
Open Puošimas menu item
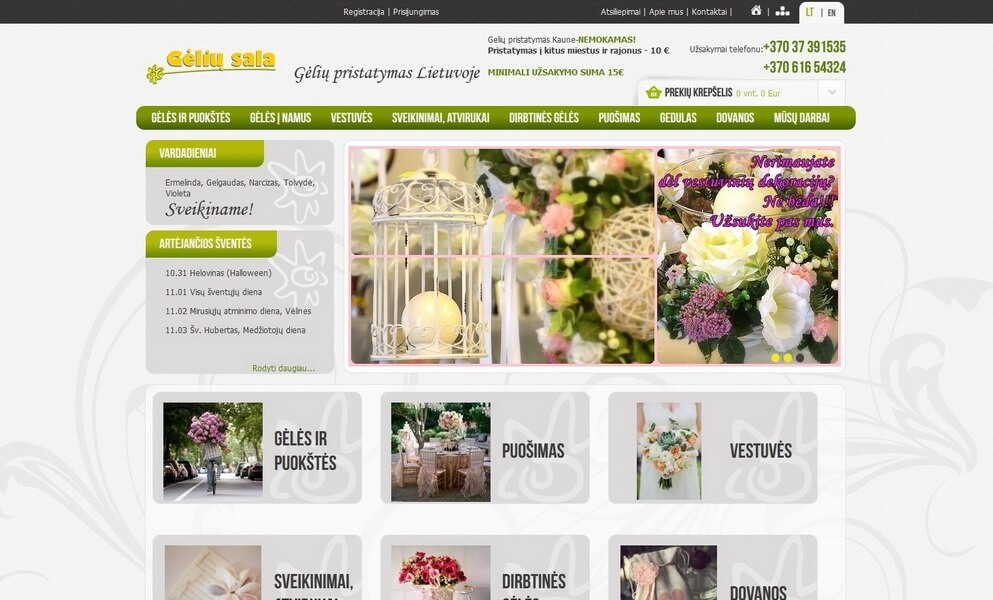[x=619, y=118]
